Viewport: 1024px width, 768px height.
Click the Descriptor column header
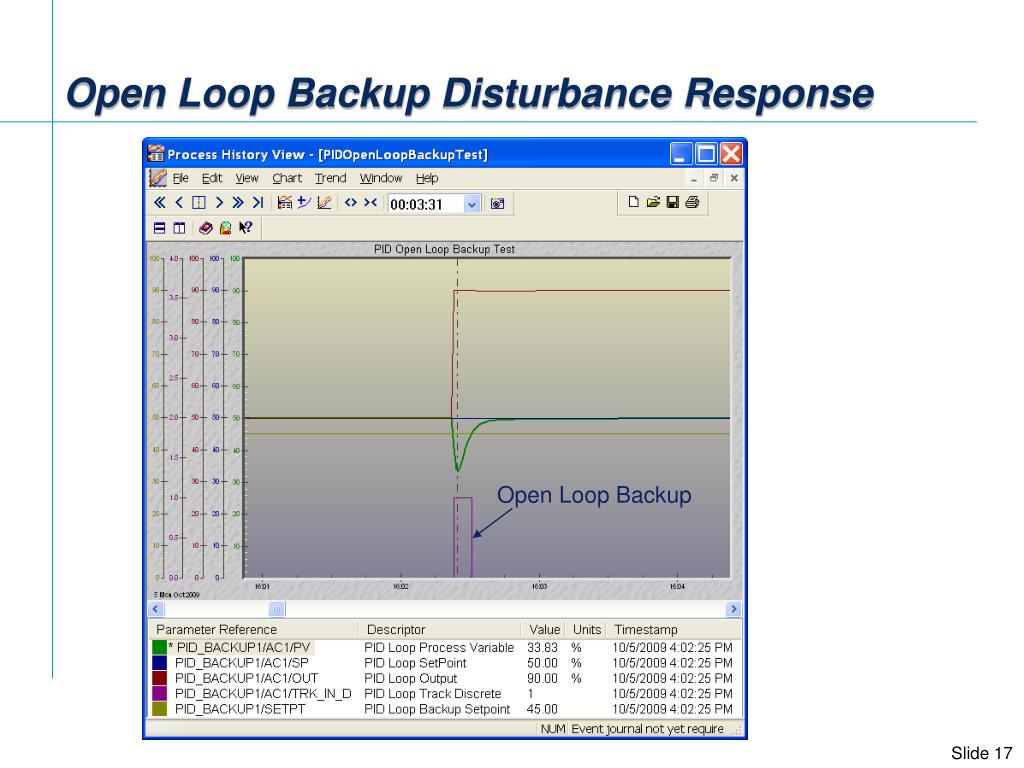point(440,630)
